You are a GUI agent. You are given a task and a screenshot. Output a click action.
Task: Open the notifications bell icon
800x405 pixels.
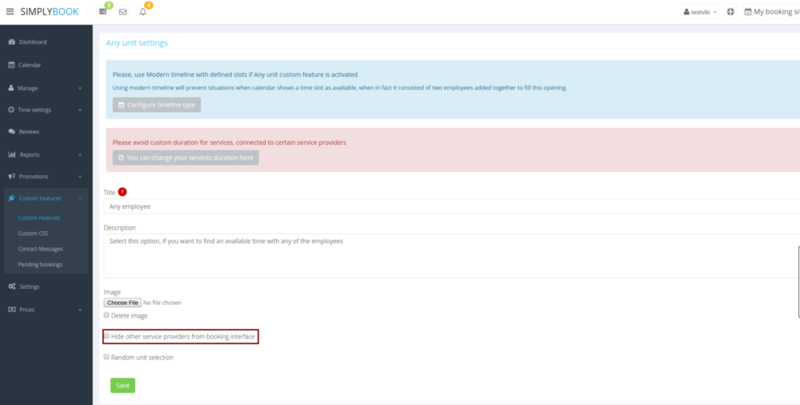pos(144,12)
